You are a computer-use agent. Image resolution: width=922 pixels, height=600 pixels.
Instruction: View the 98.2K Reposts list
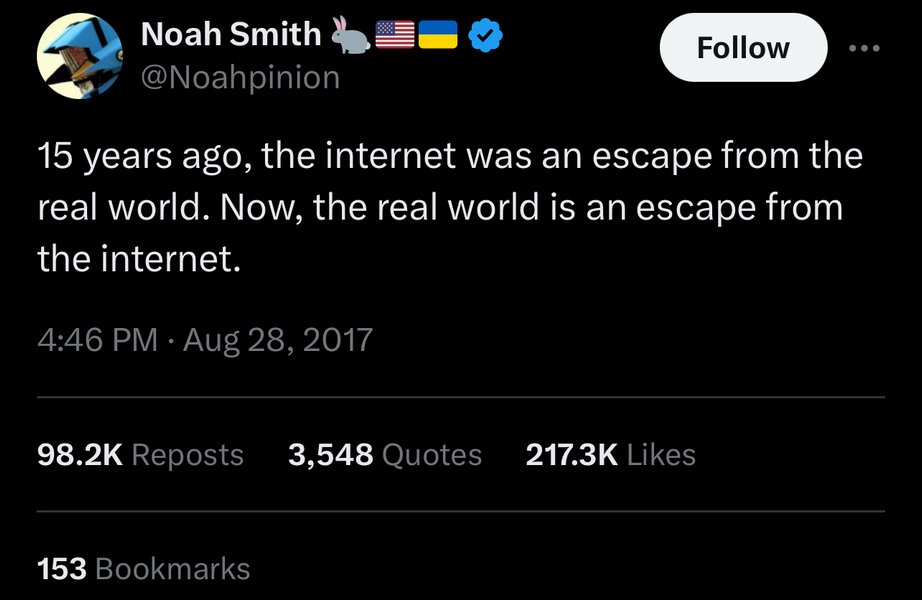(x=140, y=455)
